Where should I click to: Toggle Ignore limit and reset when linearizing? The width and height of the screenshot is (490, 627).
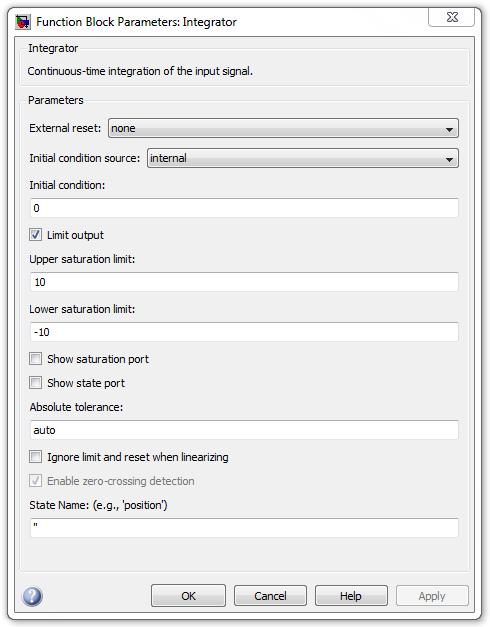click(x=35, y=457)
